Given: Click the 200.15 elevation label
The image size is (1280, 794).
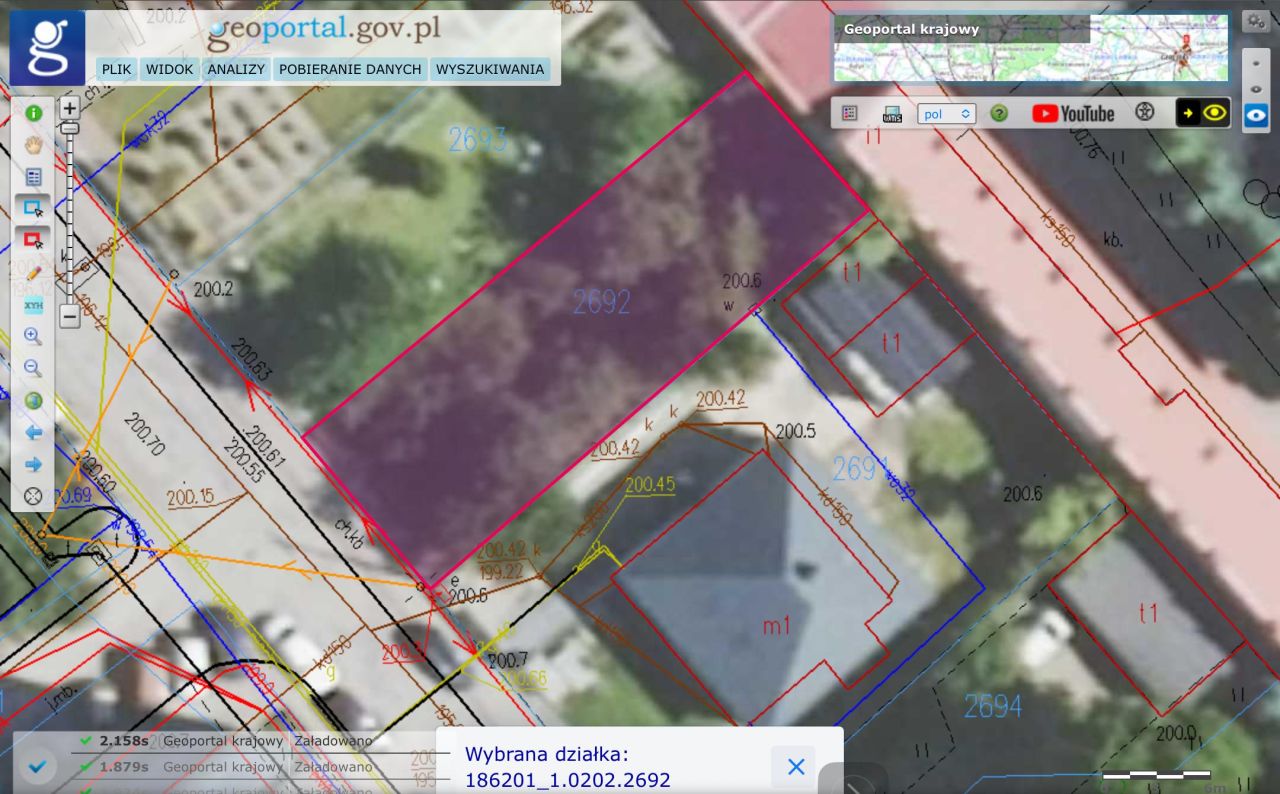Looking at the screenshot, I should [x=190, y=496].
